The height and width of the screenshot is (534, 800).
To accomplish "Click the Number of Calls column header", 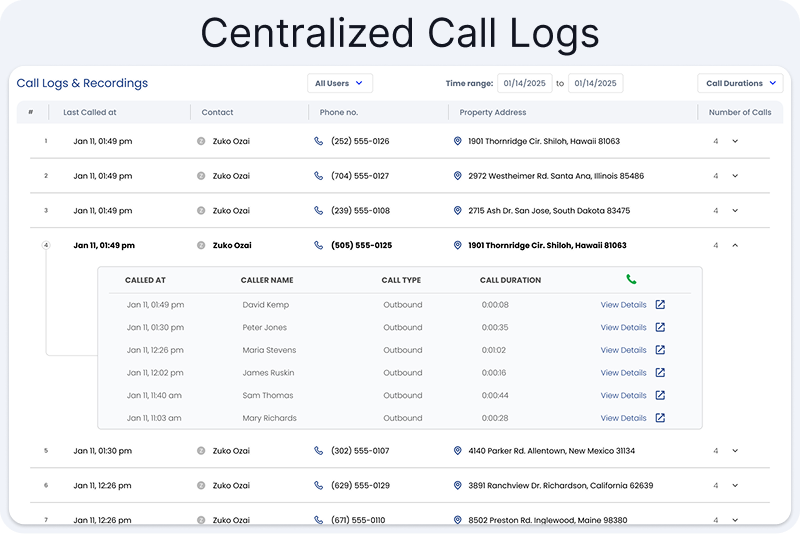I will pyautogui.click(x=739, y=113).
